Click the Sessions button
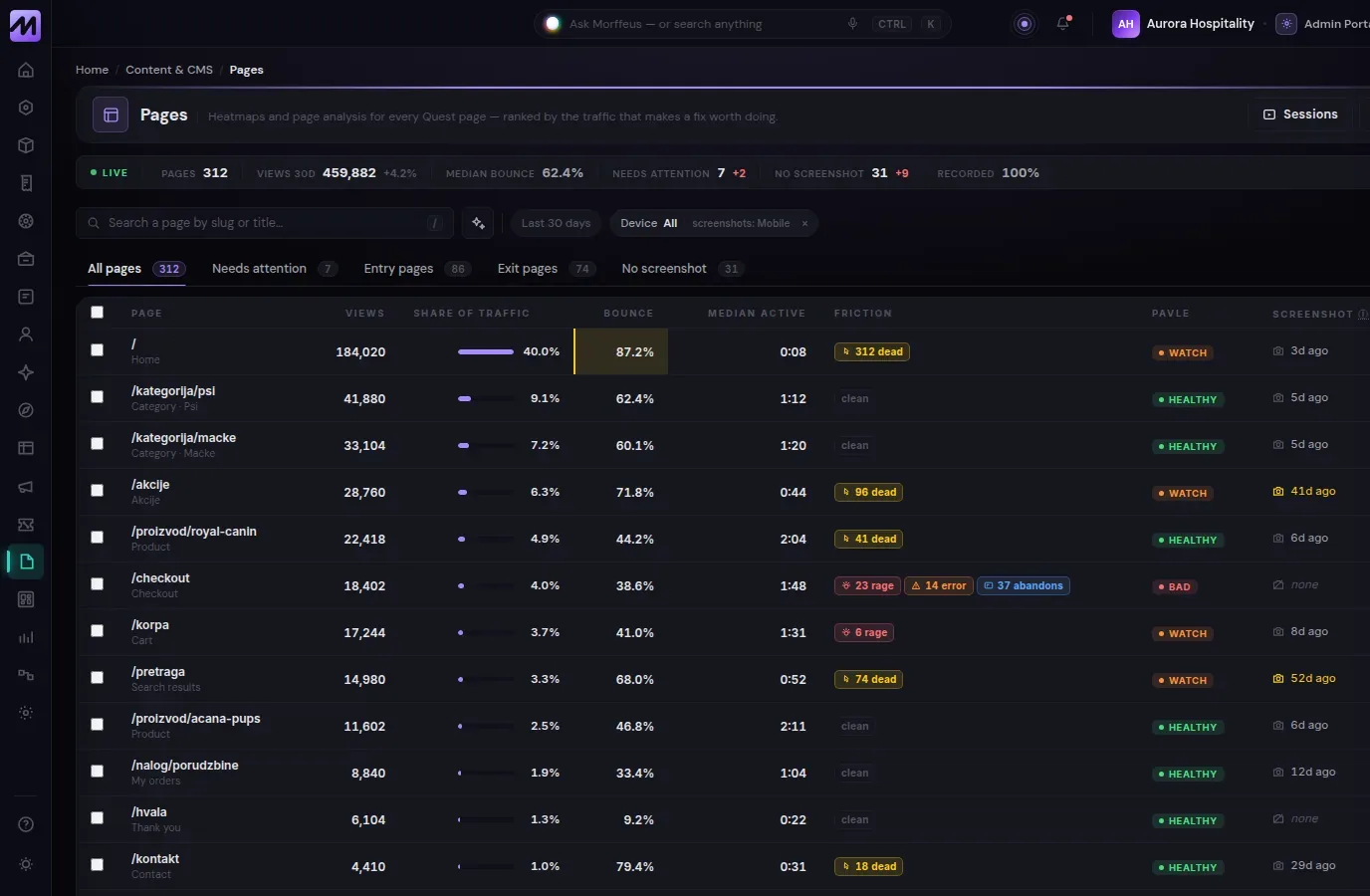1370x896 pixels. [1300, 114]
